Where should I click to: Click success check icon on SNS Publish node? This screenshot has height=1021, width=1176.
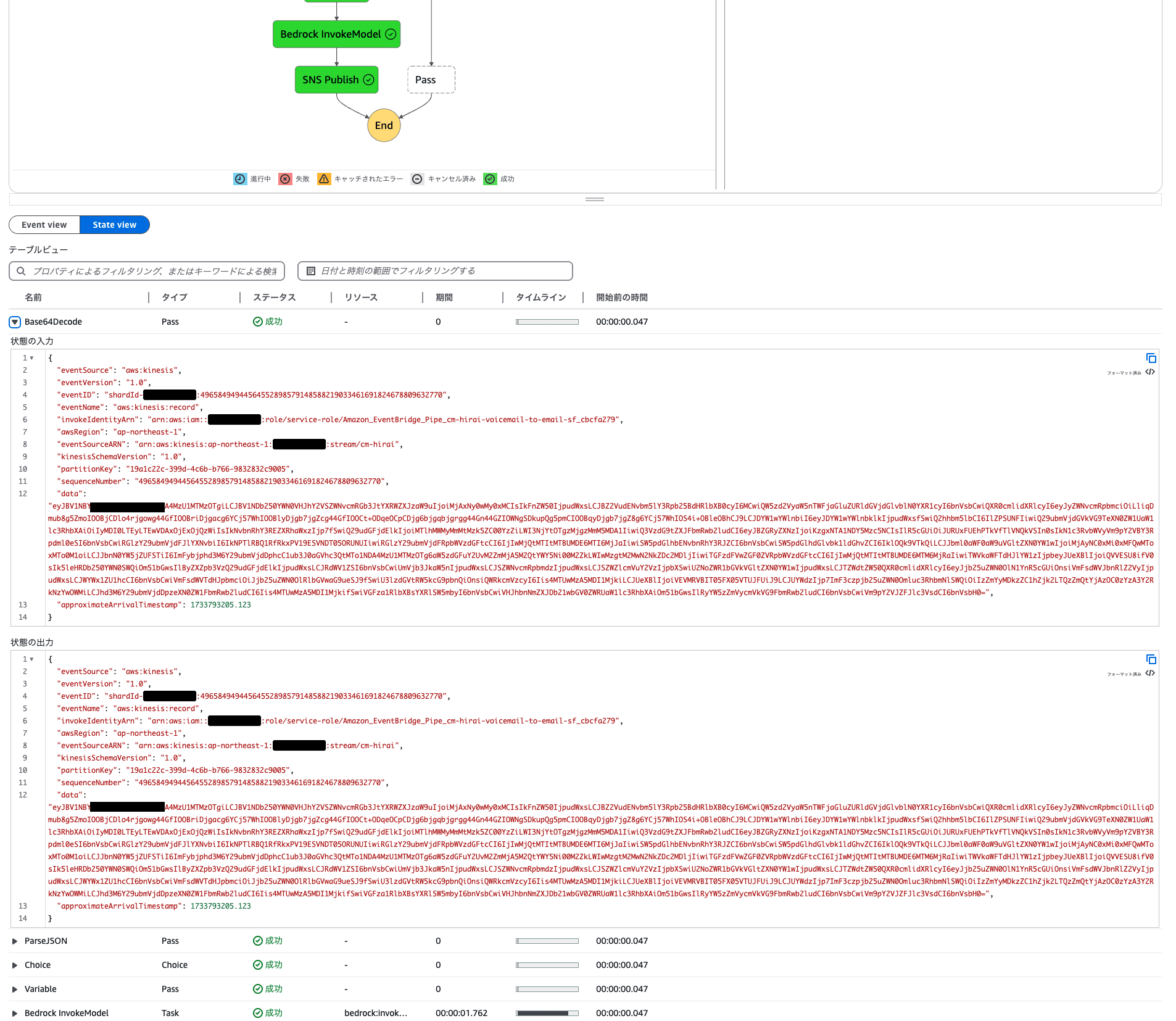tap(368, 80)
